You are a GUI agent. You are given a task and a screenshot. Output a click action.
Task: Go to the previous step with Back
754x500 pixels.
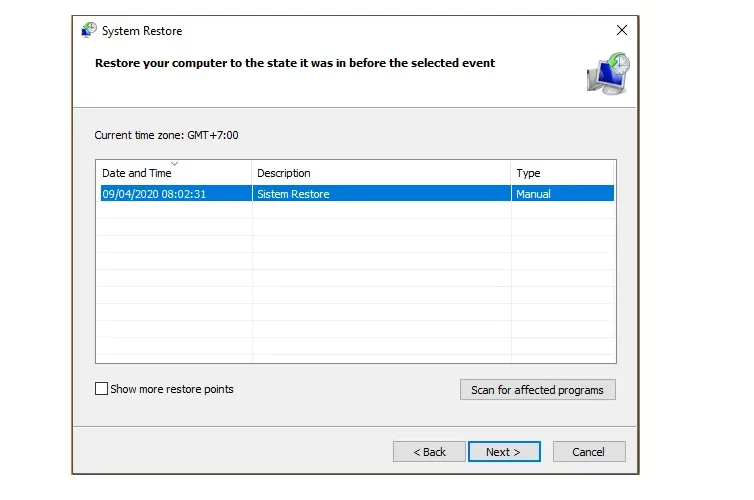(429, 452)
